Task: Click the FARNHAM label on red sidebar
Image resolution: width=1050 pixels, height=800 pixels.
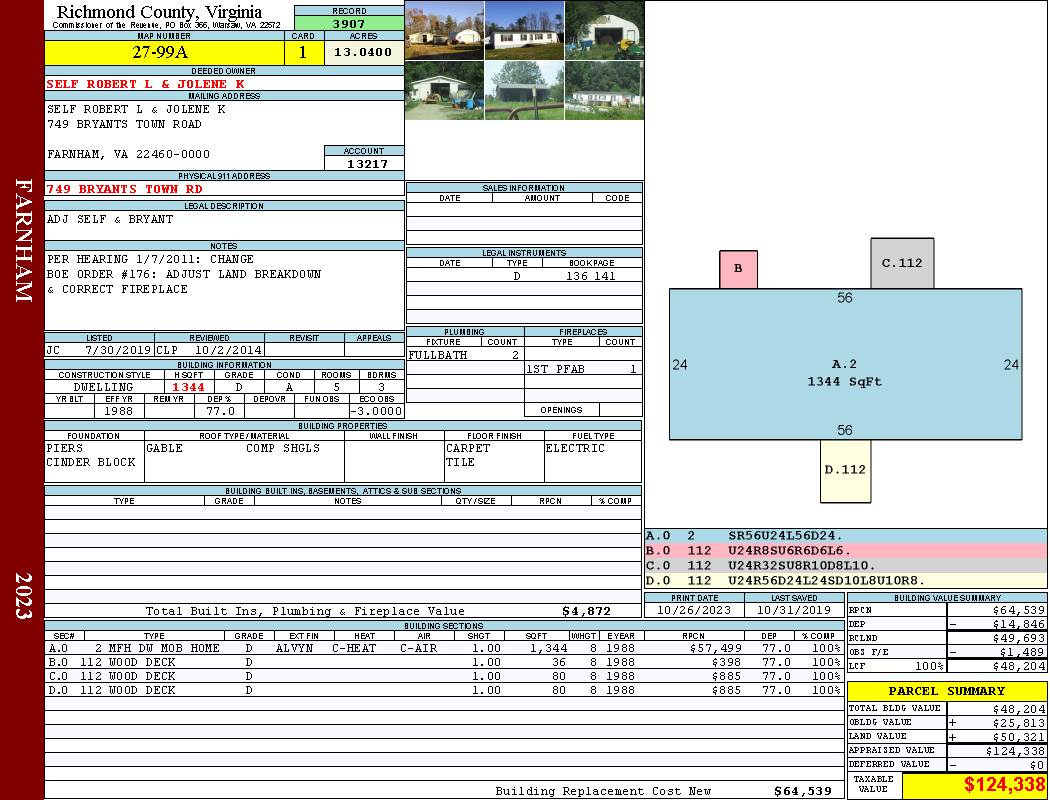Action: pos(23,240)
